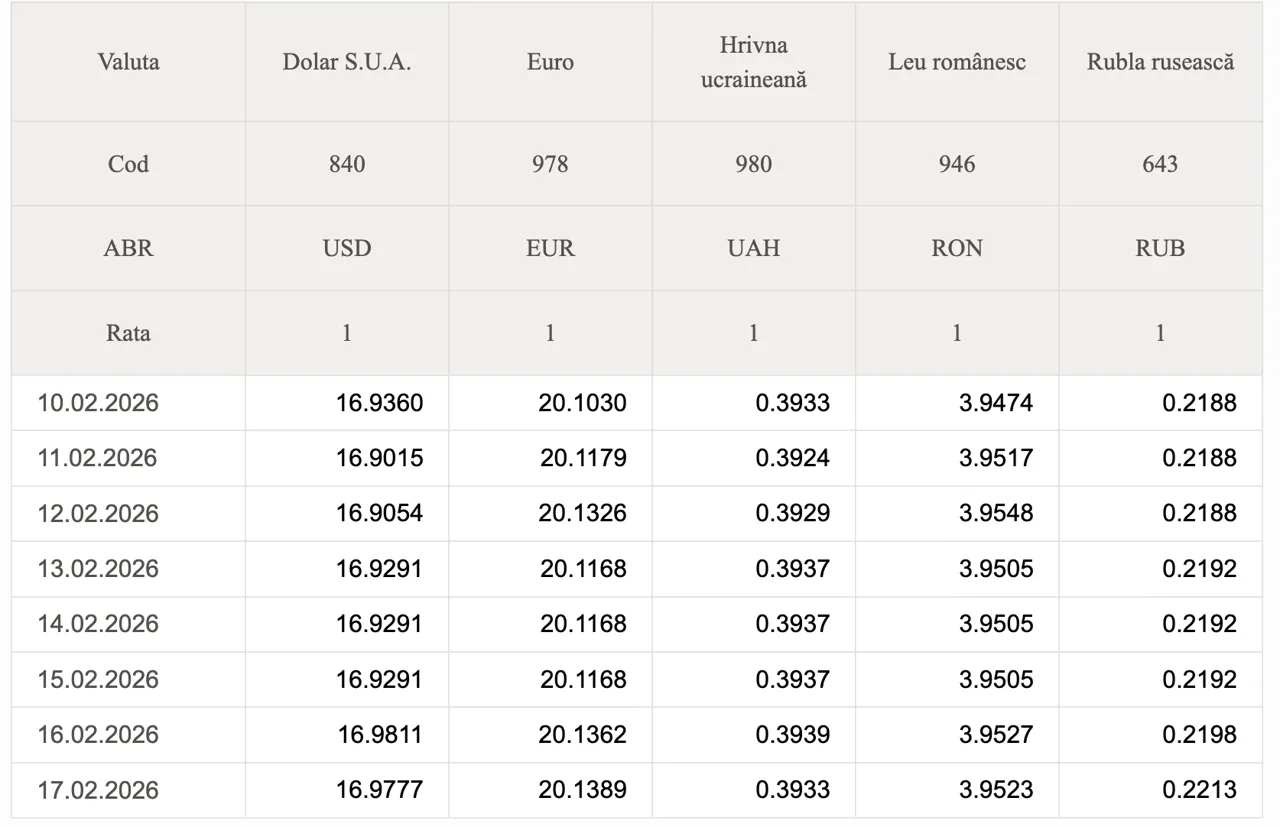The height and width of the screenshot is (827, 1280).
Task: Select the 17.02.2026 date cell
Action: 98,790
